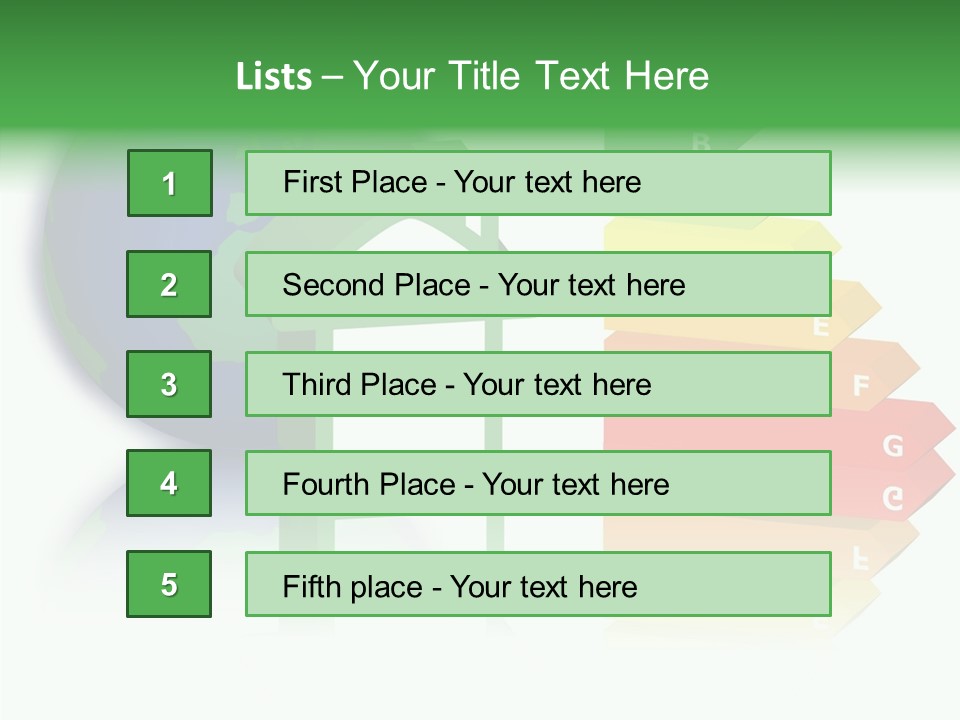
Task: Select the 'Fifth place' text bar
Action: point(538,585)
